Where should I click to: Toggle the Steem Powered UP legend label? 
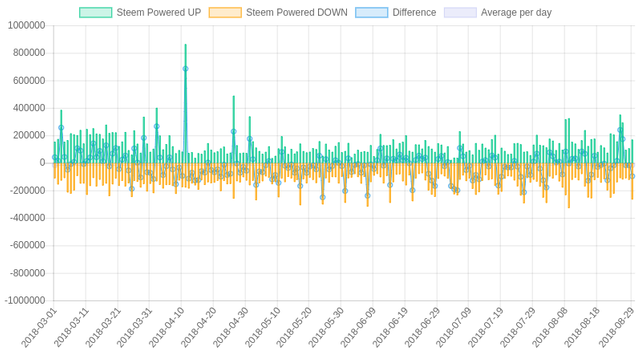[x=159, y=13]
